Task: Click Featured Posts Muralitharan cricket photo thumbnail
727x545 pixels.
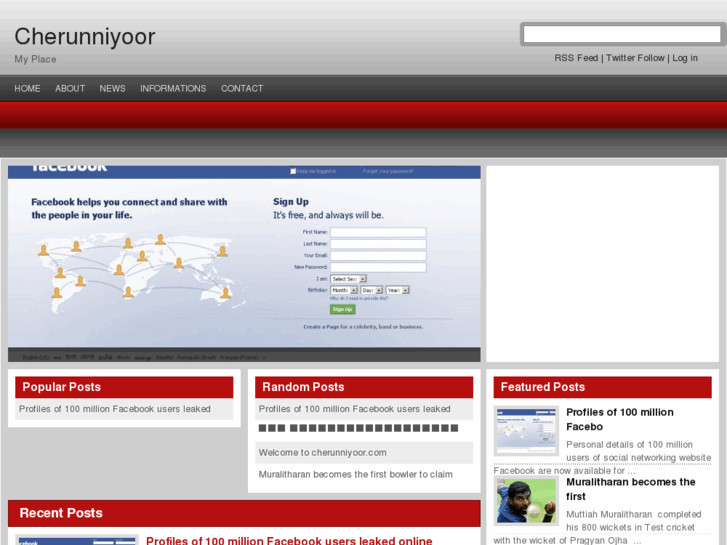Action: (x=526, y=501)
